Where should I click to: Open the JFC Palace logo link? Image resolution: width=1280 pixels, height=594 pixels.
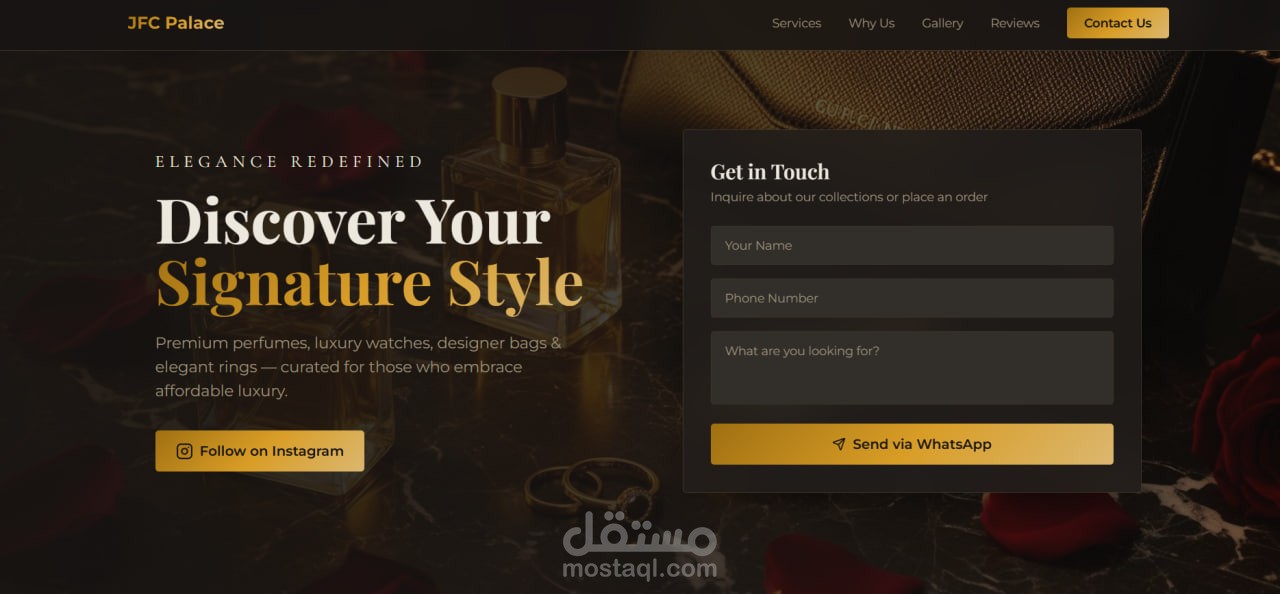point(176,23)
